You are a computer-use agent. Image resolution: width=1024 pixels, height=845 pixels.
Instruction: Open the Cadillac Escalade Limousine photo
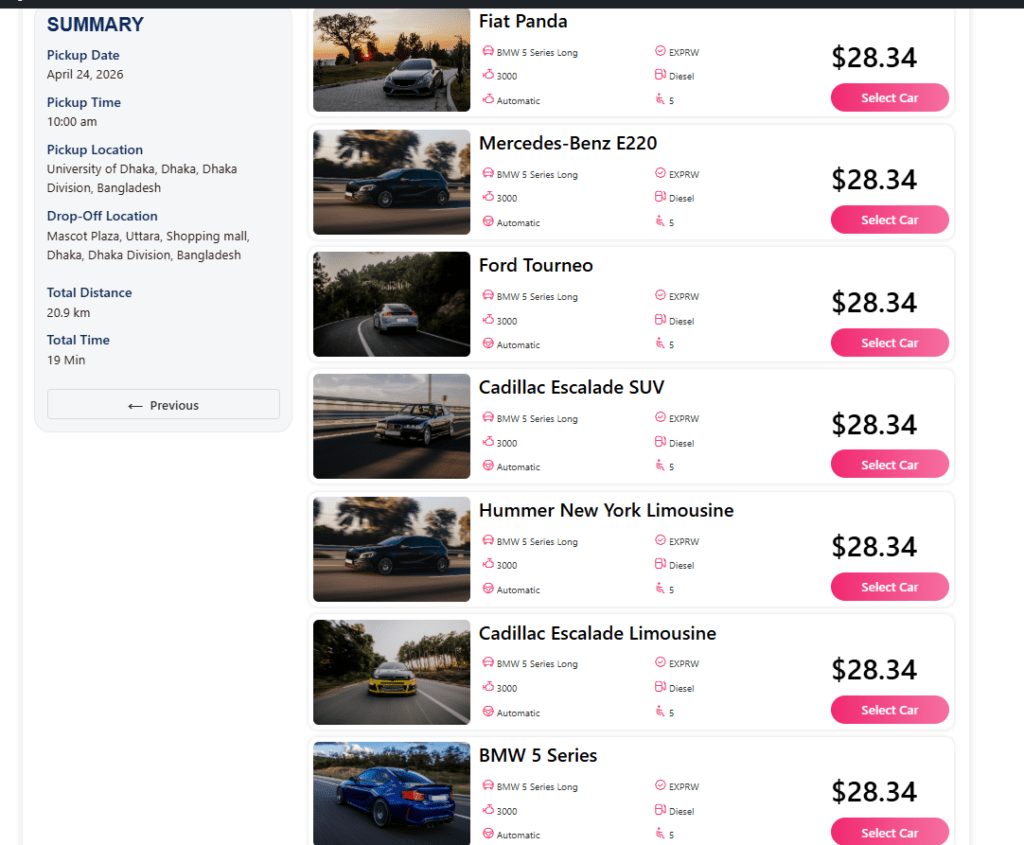[x=391, y=671]
